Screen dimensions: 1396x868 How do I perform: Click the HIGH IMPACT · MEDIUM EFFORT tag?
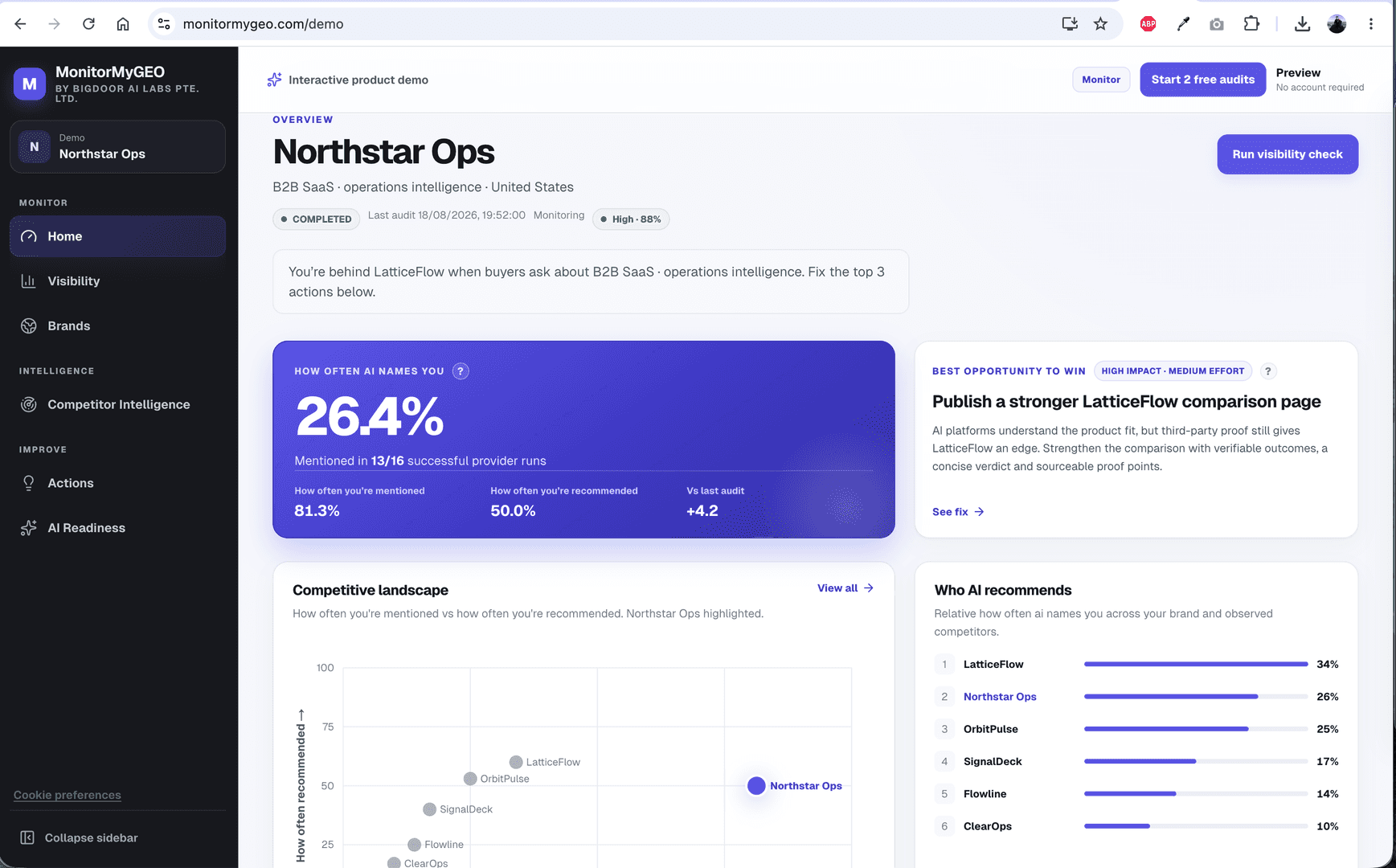point(1173,371)
